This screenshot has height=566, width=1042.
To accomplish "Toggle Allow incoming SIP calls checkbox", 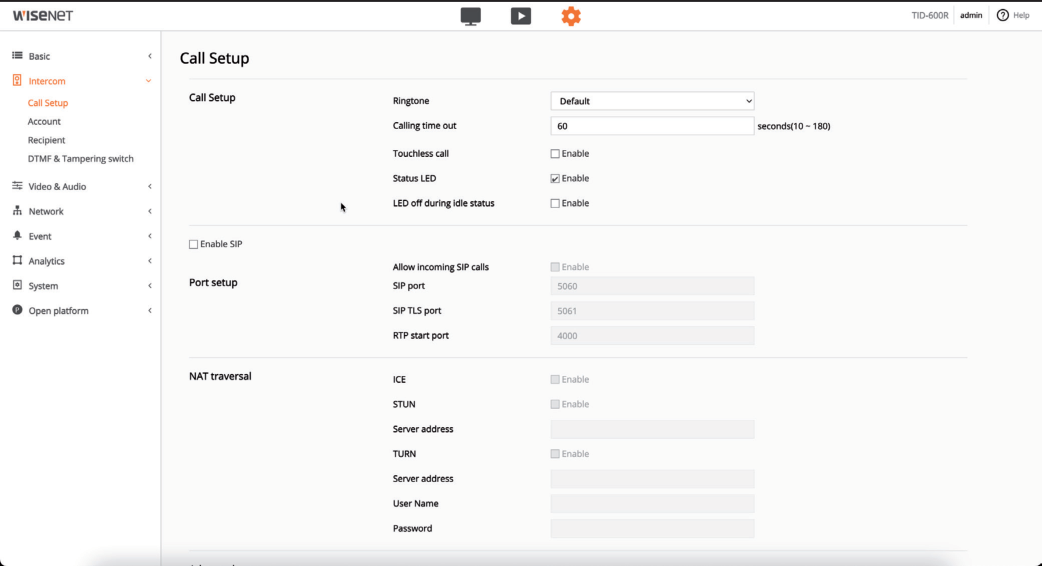I will click(555, 267).
